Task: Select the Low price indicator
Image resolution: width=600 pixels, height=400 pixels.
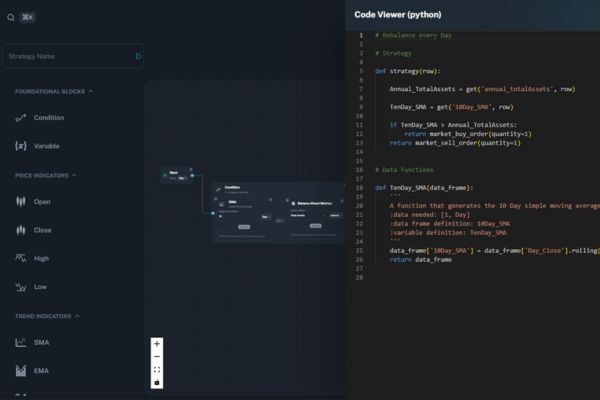Action: click(41, 287)
